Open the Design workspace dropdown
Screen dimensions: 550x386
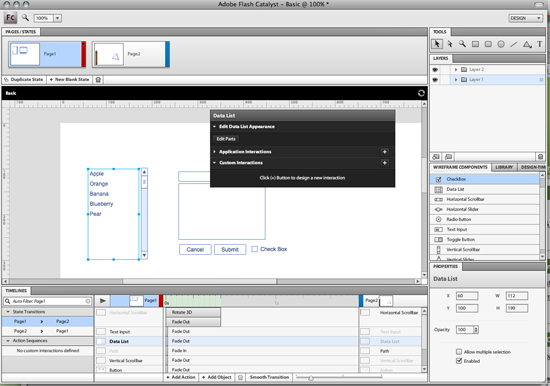click(525, 18)
